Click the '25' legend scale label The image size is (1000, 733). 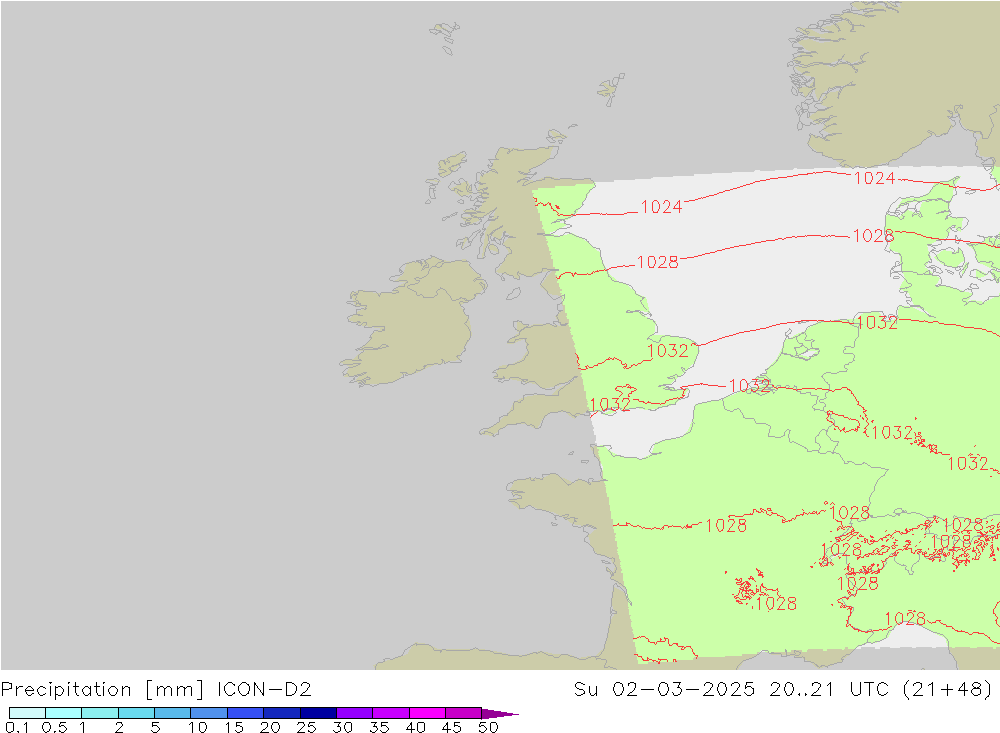pyautogui.click(x=306, y=727)
